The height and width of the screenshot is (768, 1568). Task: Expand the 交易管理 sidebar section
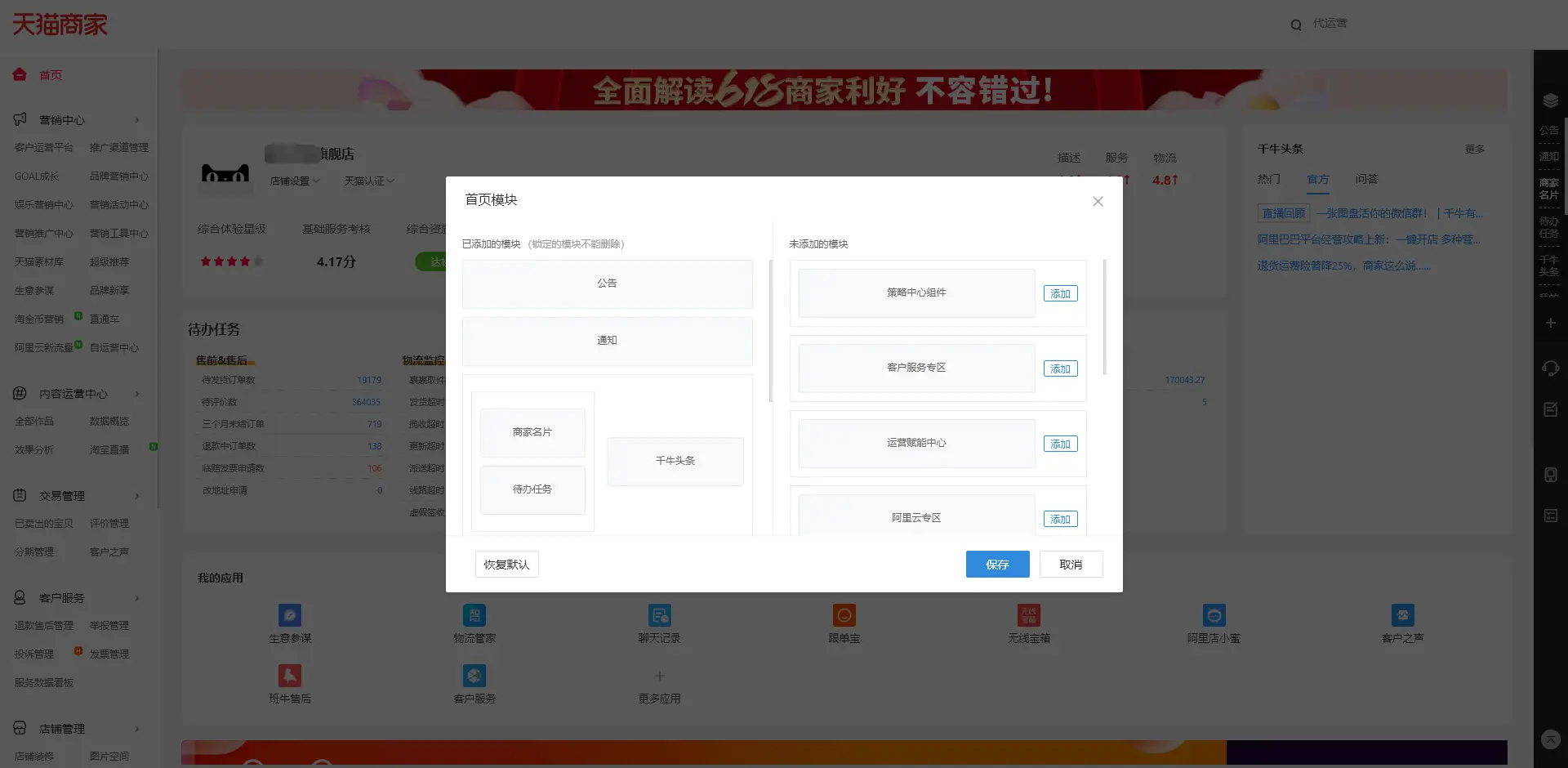[136, 496]
